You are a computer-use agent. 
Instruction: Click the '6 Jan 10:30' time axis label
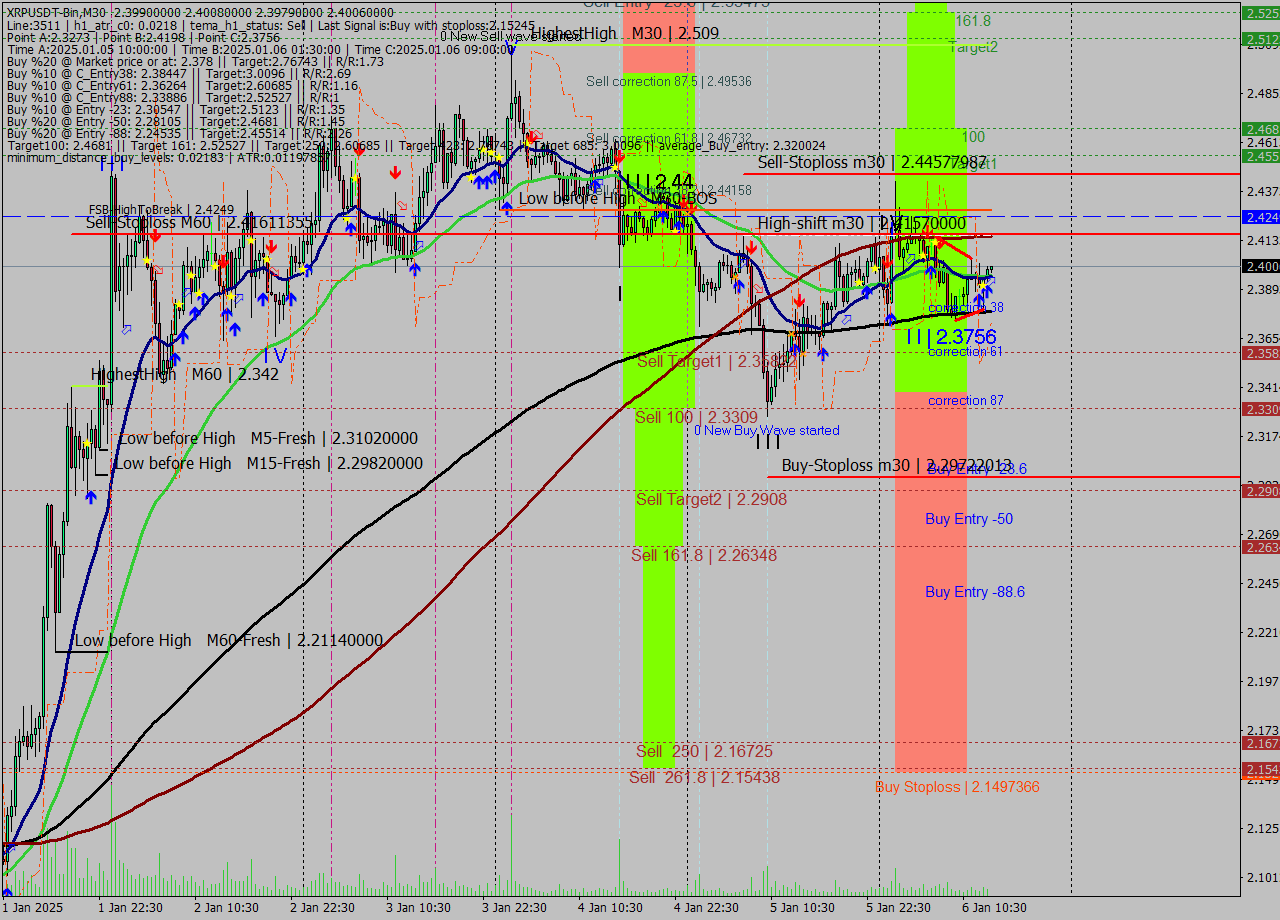(994, 907)
